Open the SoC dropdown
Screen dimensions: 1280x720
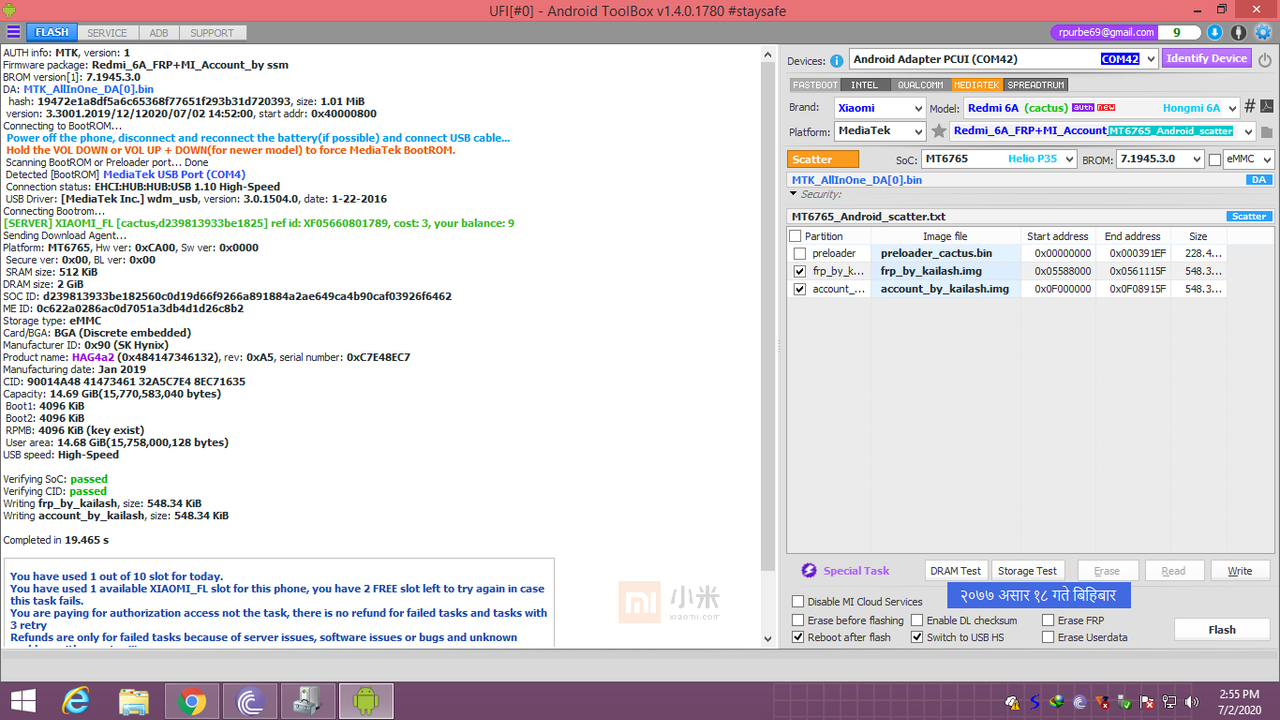(1069, 159)
